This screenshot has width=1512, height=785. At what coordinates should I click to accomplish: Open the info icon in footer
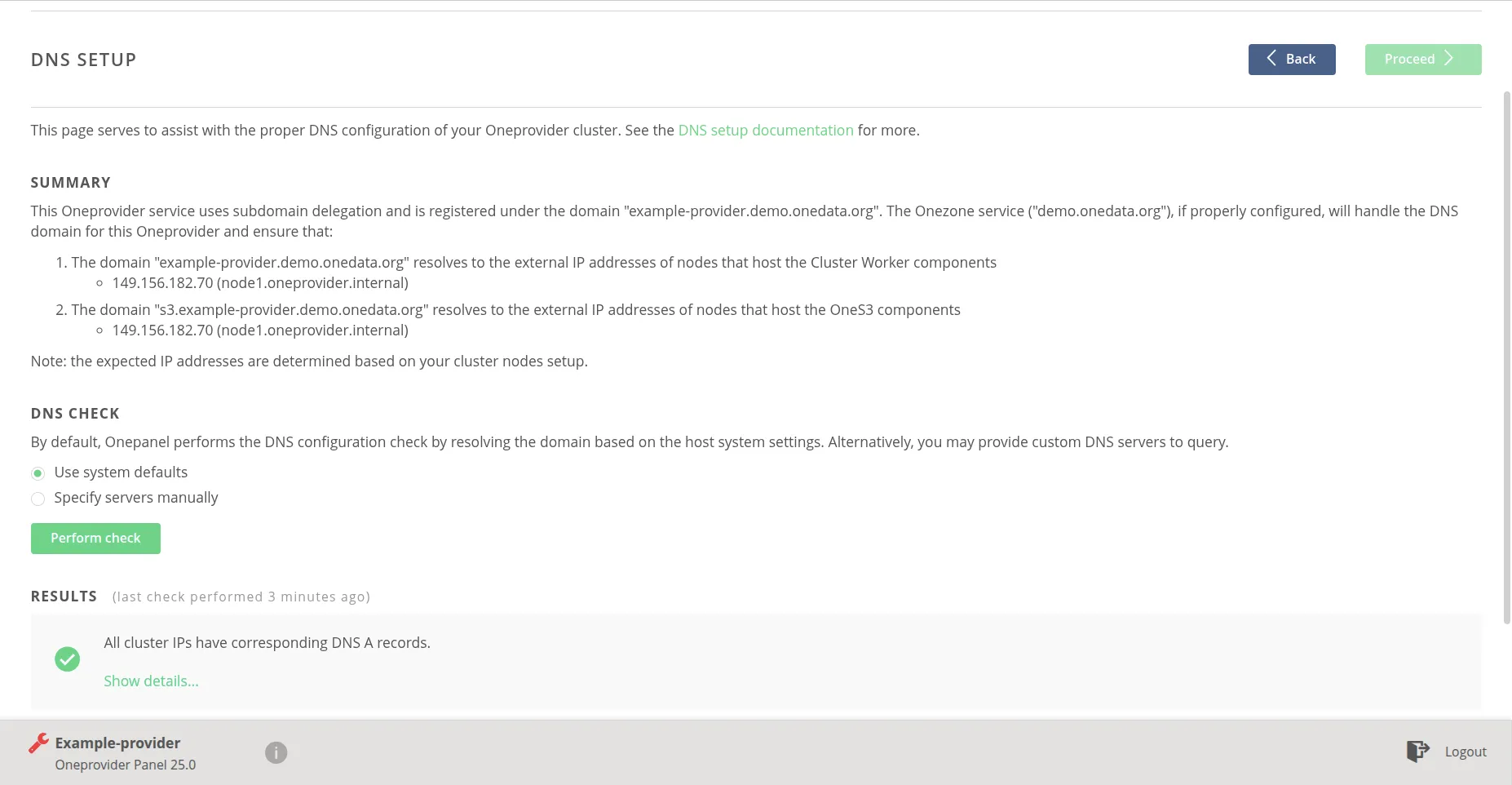point(276,752)
